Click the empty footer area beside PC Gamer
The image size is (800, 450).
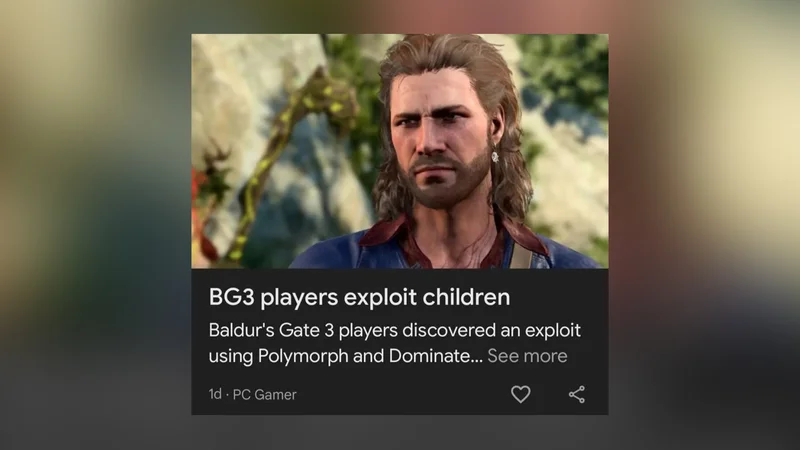[x=403, y=394]
